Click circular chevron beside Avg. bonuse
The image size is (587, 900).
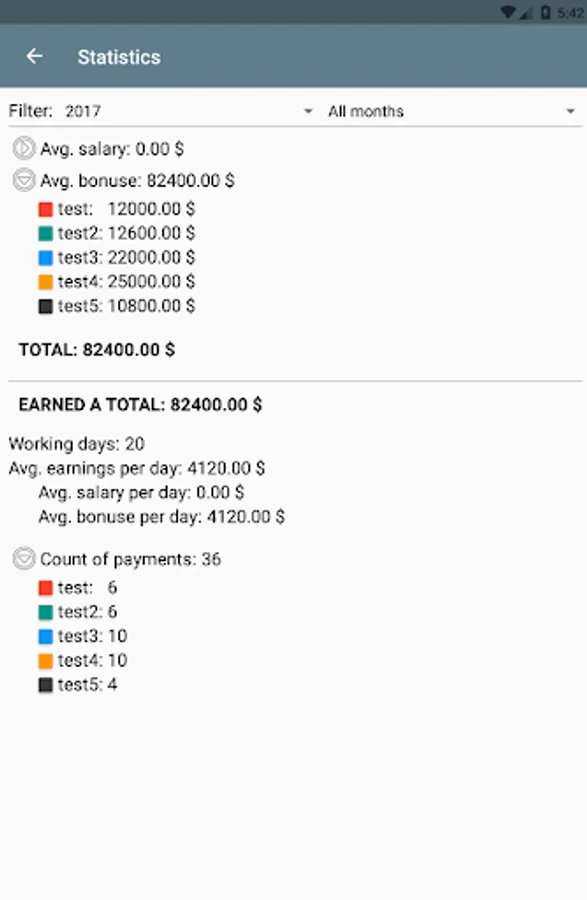25,181
